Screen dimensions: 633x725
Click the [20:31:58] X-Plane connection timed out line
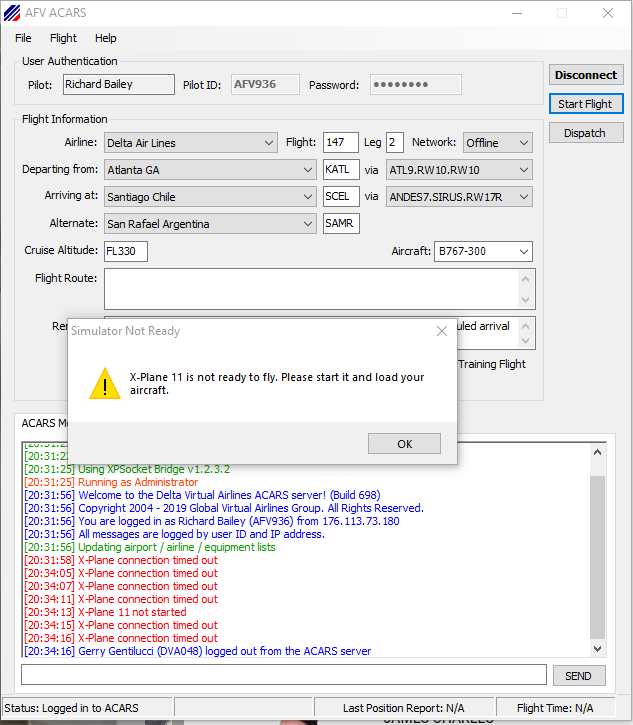[121, 560]
